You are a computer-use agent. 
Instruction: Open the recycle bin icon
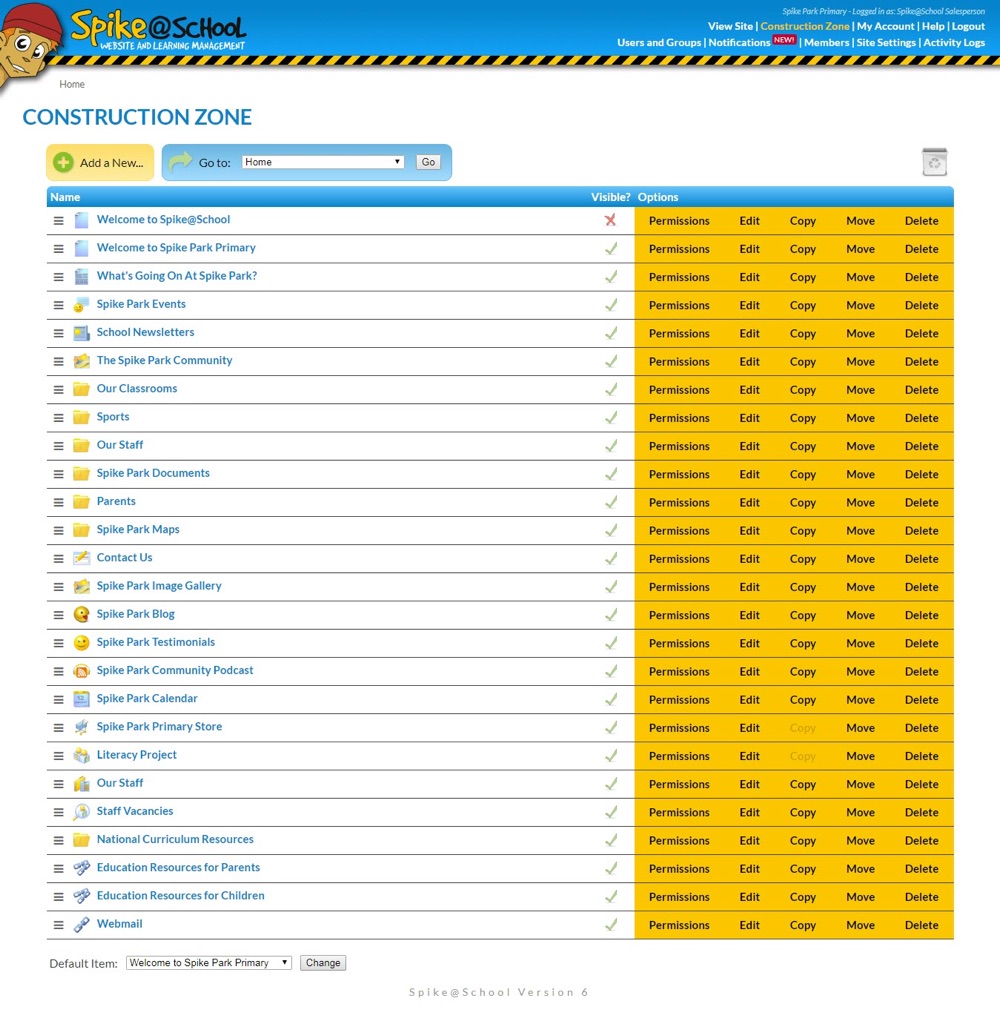(x=934, y=162)
